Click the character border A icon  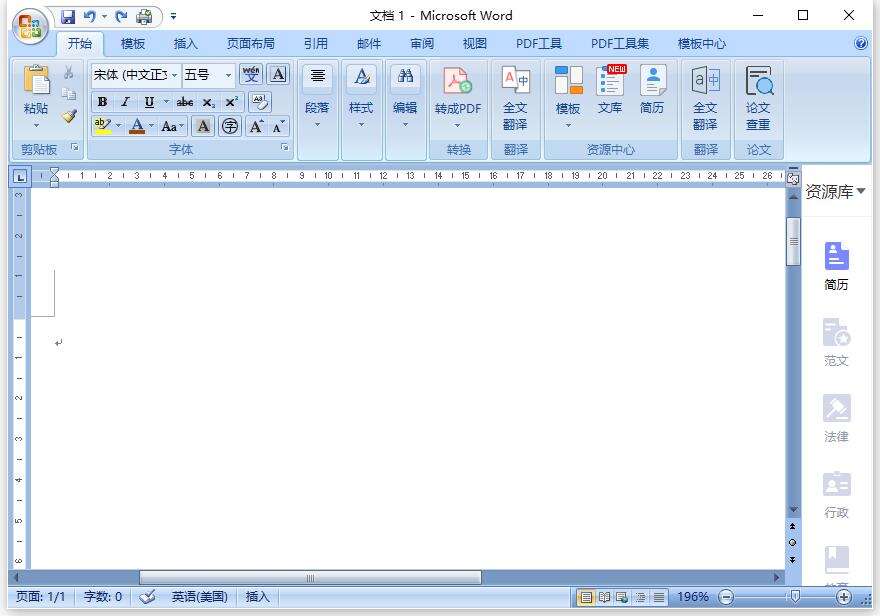click(278, 74)
